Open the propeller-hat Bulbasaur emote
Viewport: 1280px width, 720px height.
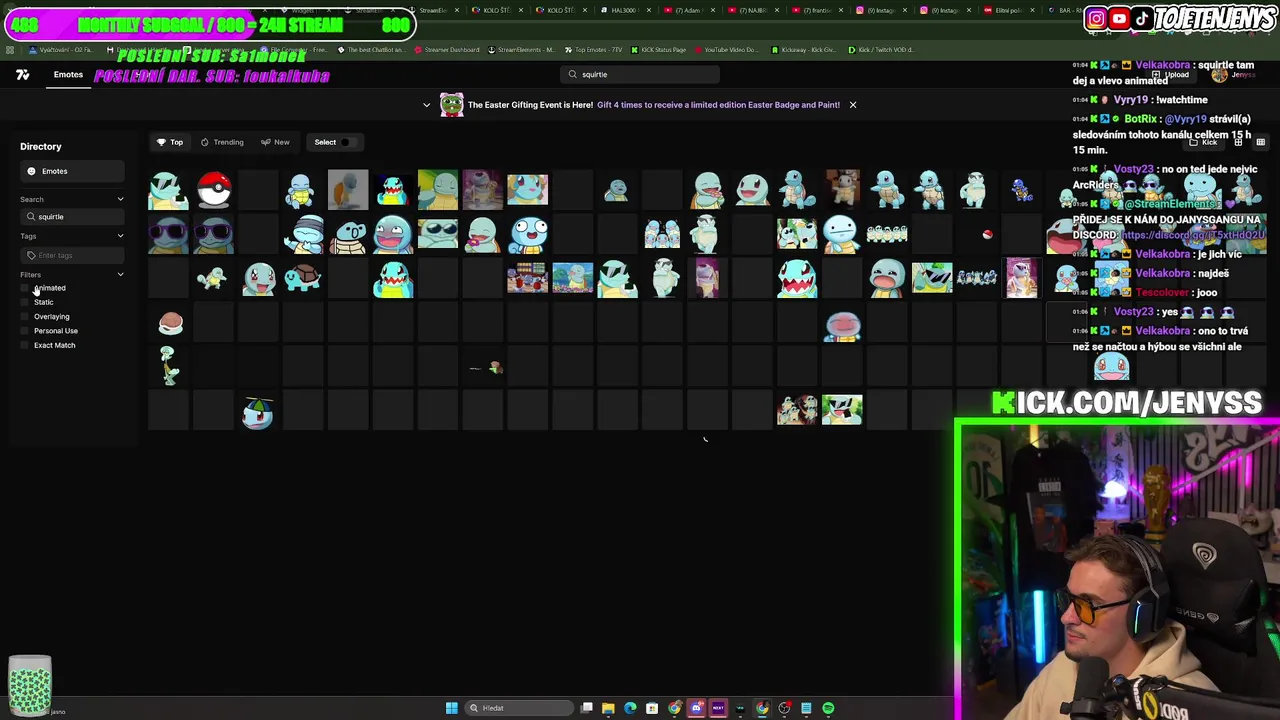[257, 412]
